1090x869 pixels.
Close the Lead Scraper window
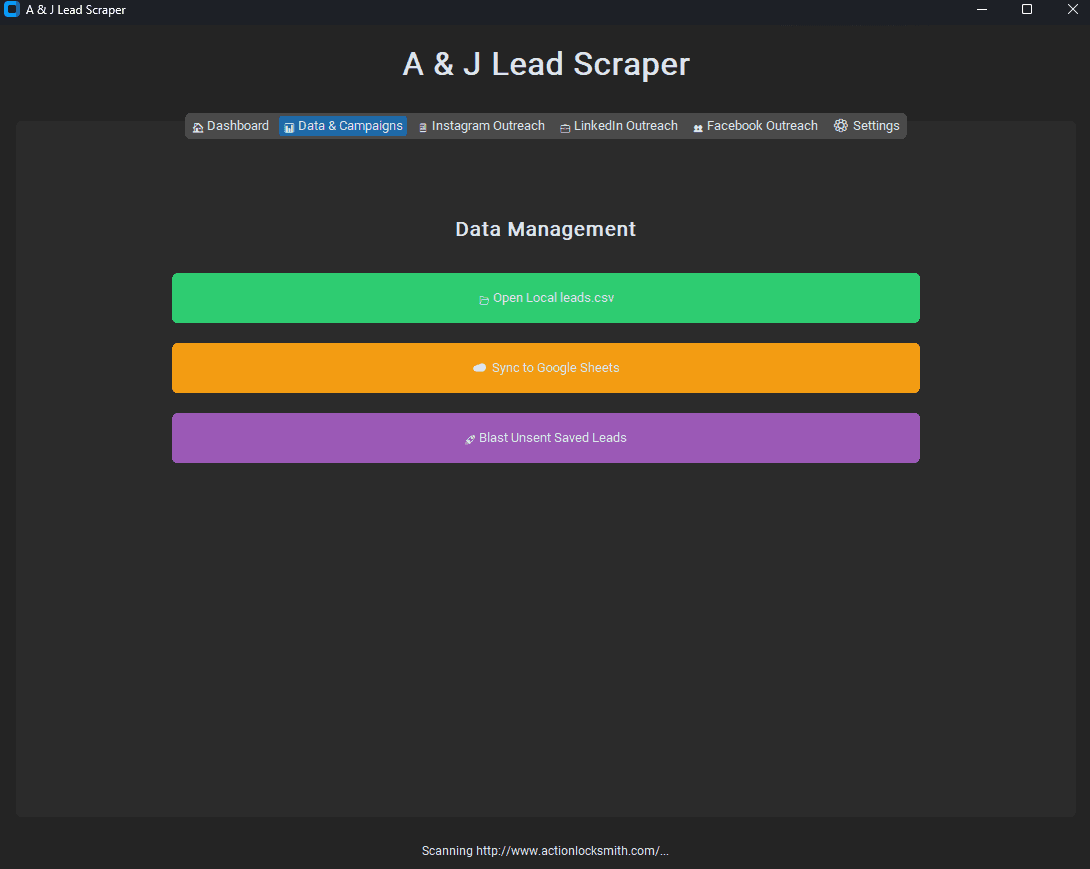[x=1072, y=10]
